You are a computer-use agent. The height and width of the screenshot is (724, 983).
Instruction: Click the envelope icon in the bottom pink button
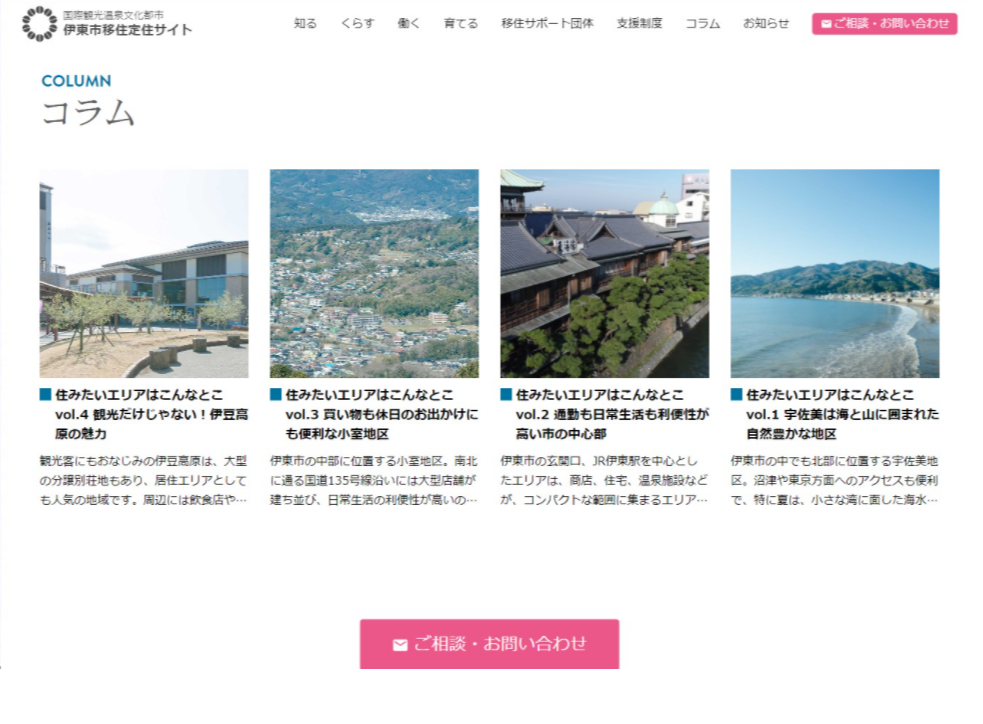coord(400,645)
